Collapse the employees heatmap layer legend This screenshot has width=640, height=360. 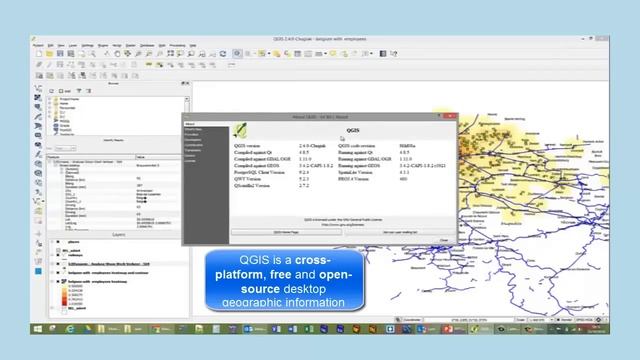click(x=52, y=282)
